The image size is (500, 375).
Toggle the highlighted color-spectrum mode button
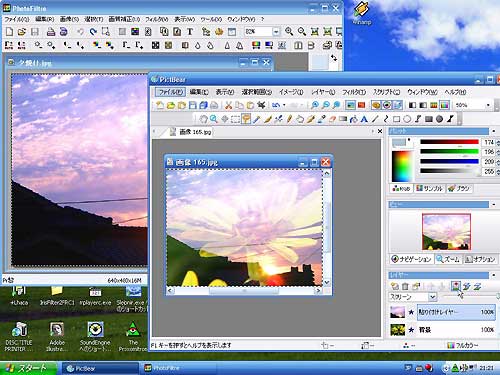point(444,105)
